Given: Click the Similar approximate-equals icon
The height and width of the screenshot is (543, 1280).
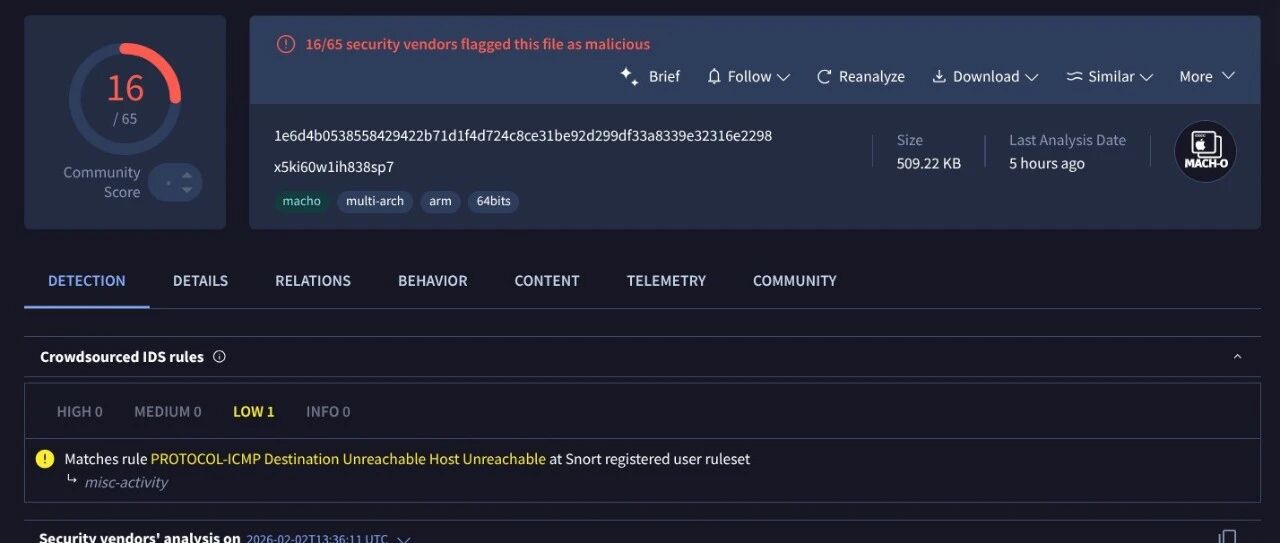Looking at the screenshot, I should point(1074,77).
